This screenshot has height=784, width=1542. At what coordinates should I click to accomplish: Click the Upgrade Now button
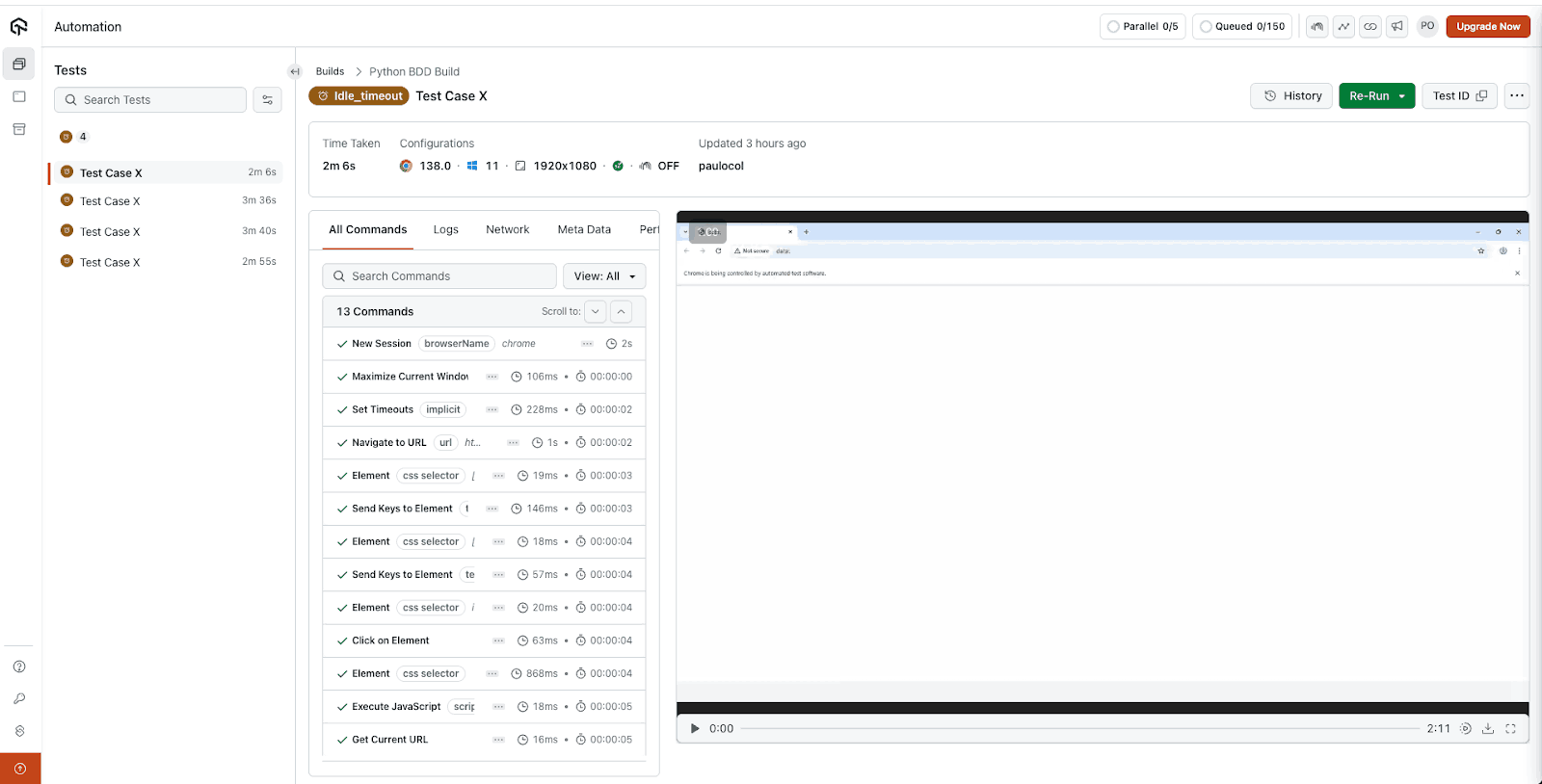tap(1487, 27)
